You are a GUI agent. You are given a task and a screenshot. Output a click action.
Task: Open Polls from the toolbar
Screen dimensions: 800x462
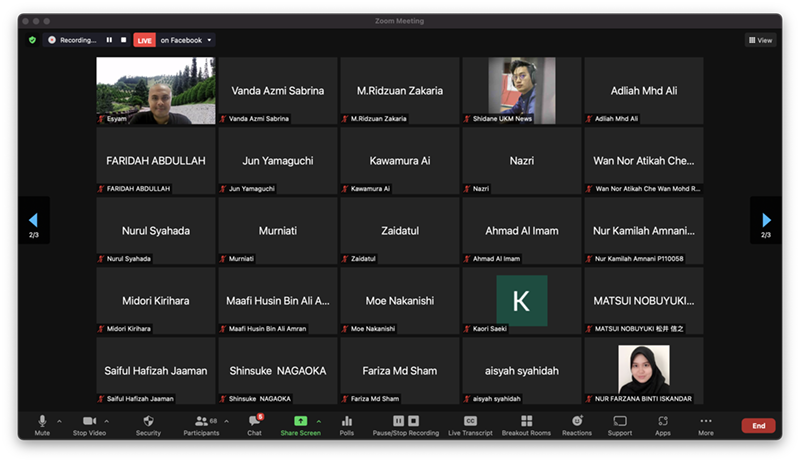pyautogui.click(x=347, y=424)
